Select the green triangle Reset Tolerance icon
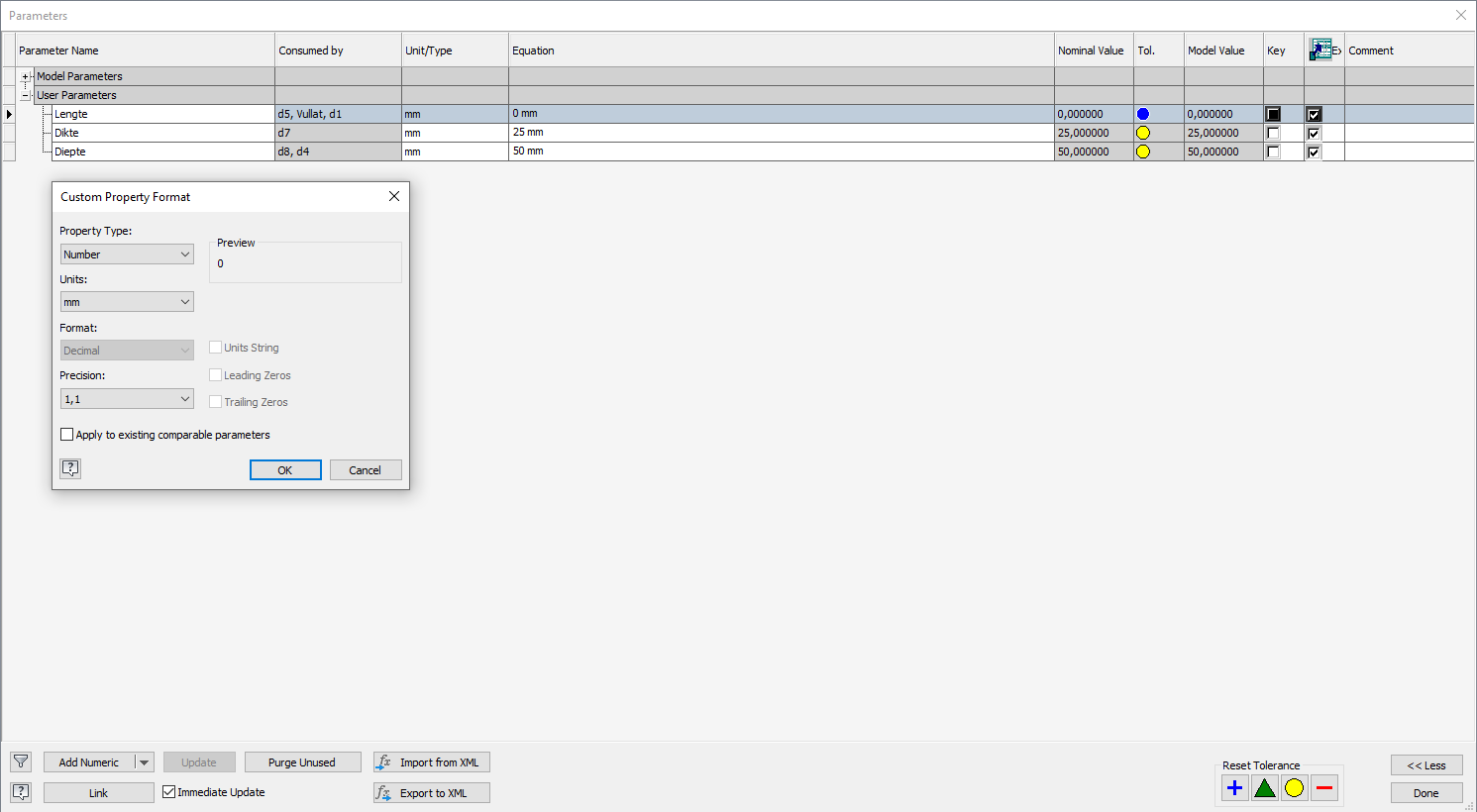 click(1264, 787)
